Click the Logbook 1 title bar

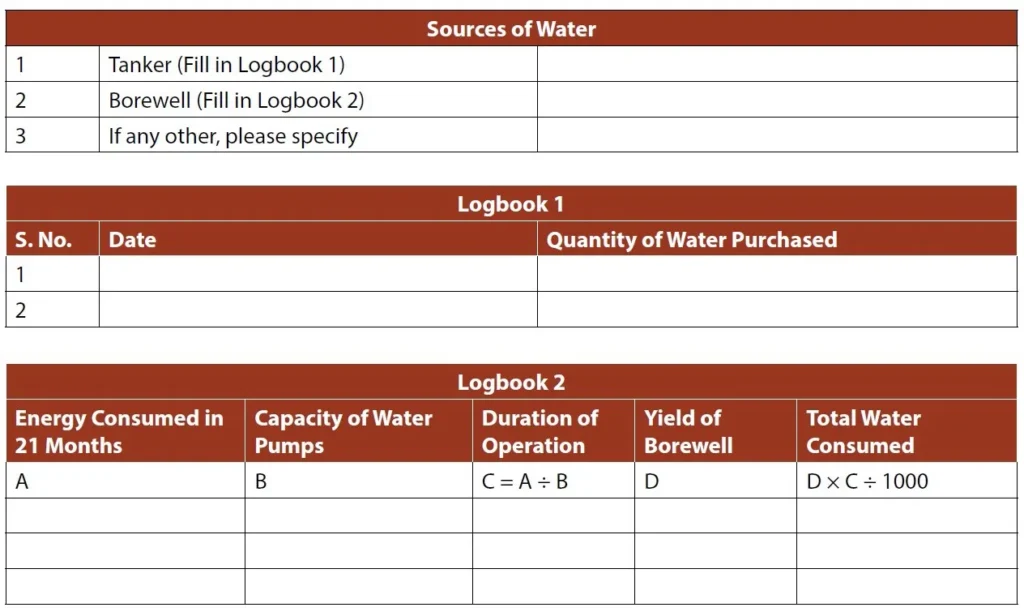click(511, 204)
